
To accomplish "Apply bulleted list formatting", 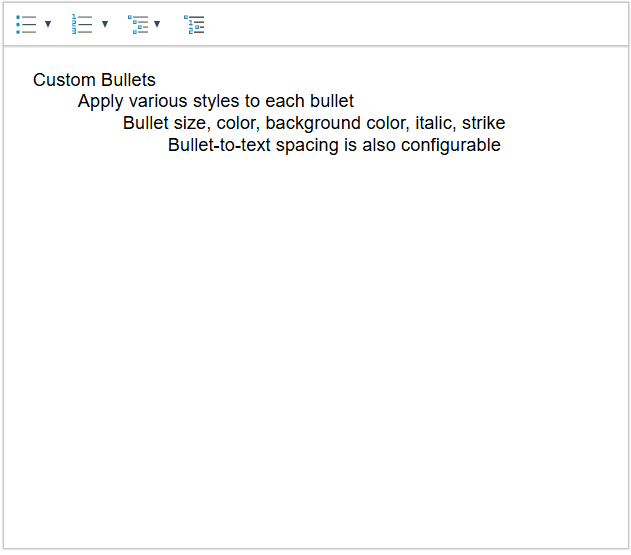I will 26,25.
